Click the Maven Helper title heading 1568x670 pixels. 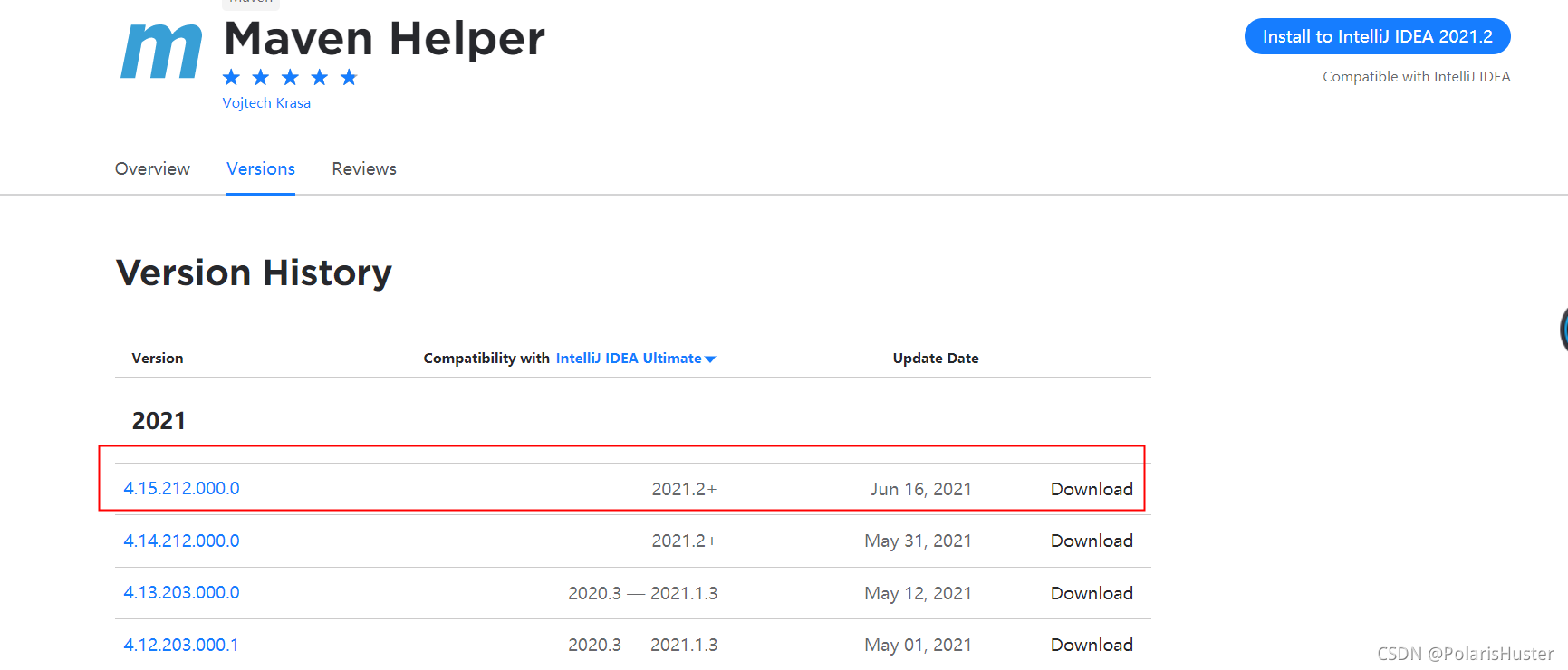pyautogui.click(x=384, y=39)
